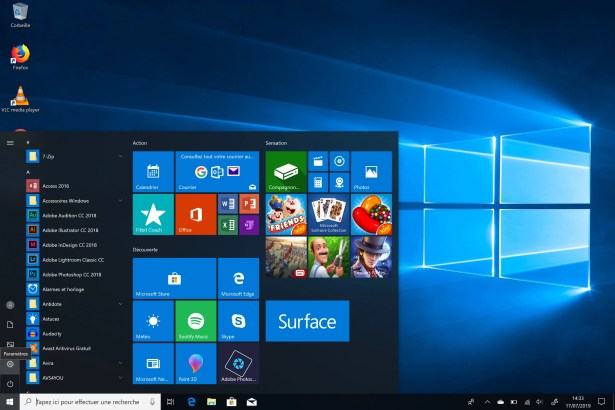The image size is (615, 410).
Task: Open the Mail taskbar icon
Action: tap(252, 402)
